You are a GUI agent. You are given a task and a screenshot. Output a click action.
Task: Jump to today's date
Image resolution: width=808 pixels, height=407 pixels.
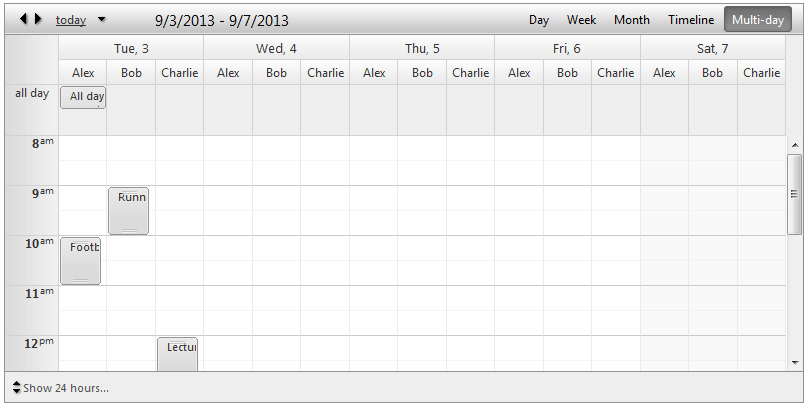(x=71, y=20)
